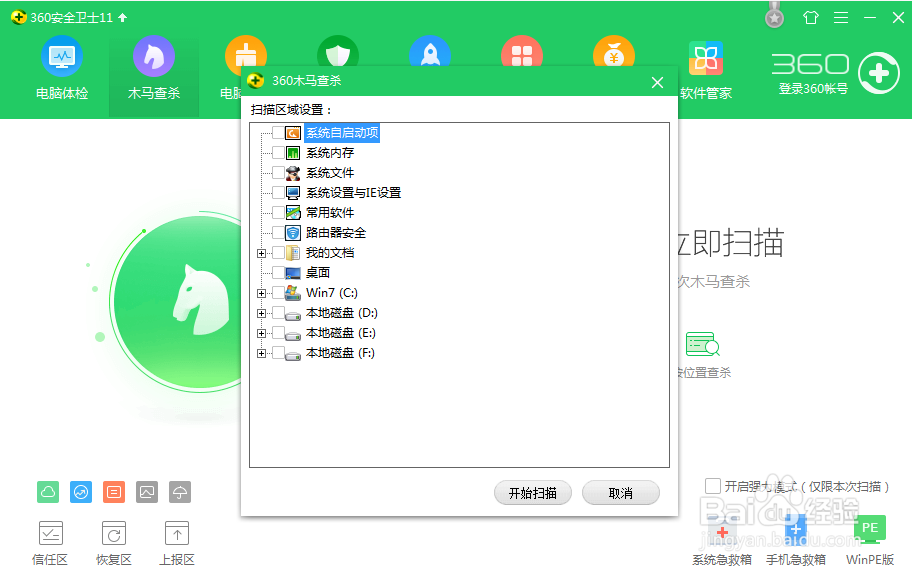This screenshot has height=571, width=912.
Task: Open the 软件管家 software manager icon
Action: [706, 59]
